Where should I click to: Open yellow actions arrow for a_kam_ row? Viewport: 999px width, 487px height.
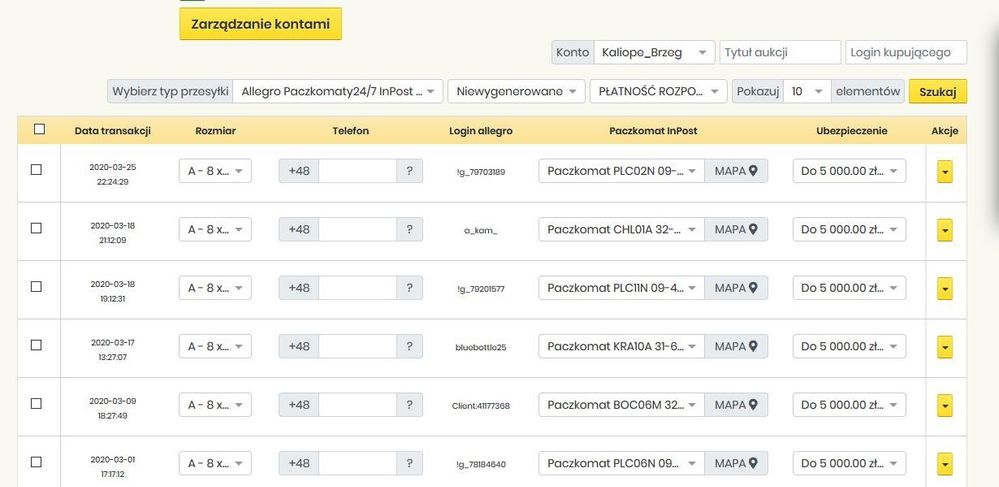[x=945, y=230]
